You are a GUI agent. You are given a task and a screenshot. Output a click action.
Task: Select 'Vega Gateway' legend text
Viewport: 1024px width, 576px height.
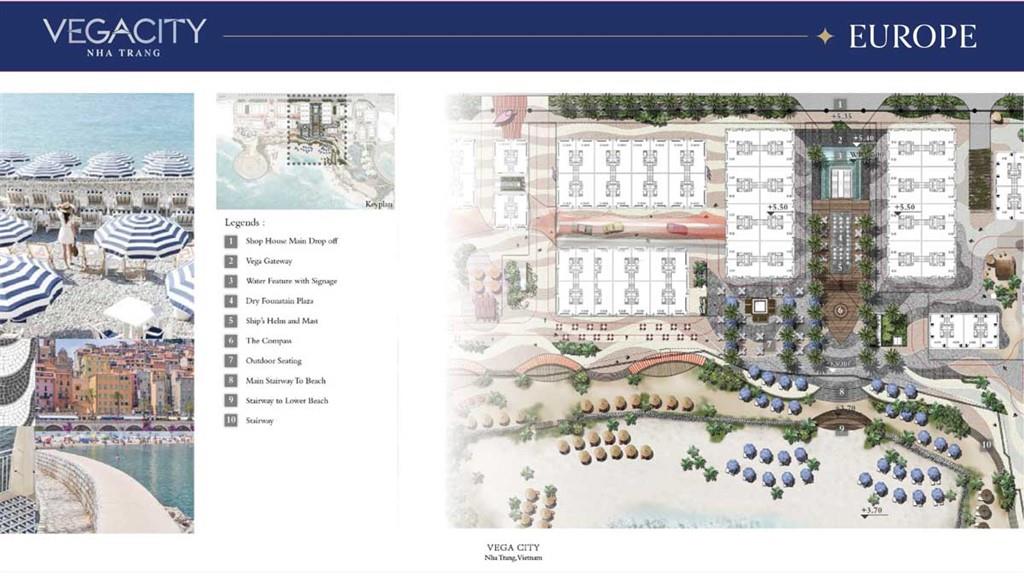coord(268,261)
